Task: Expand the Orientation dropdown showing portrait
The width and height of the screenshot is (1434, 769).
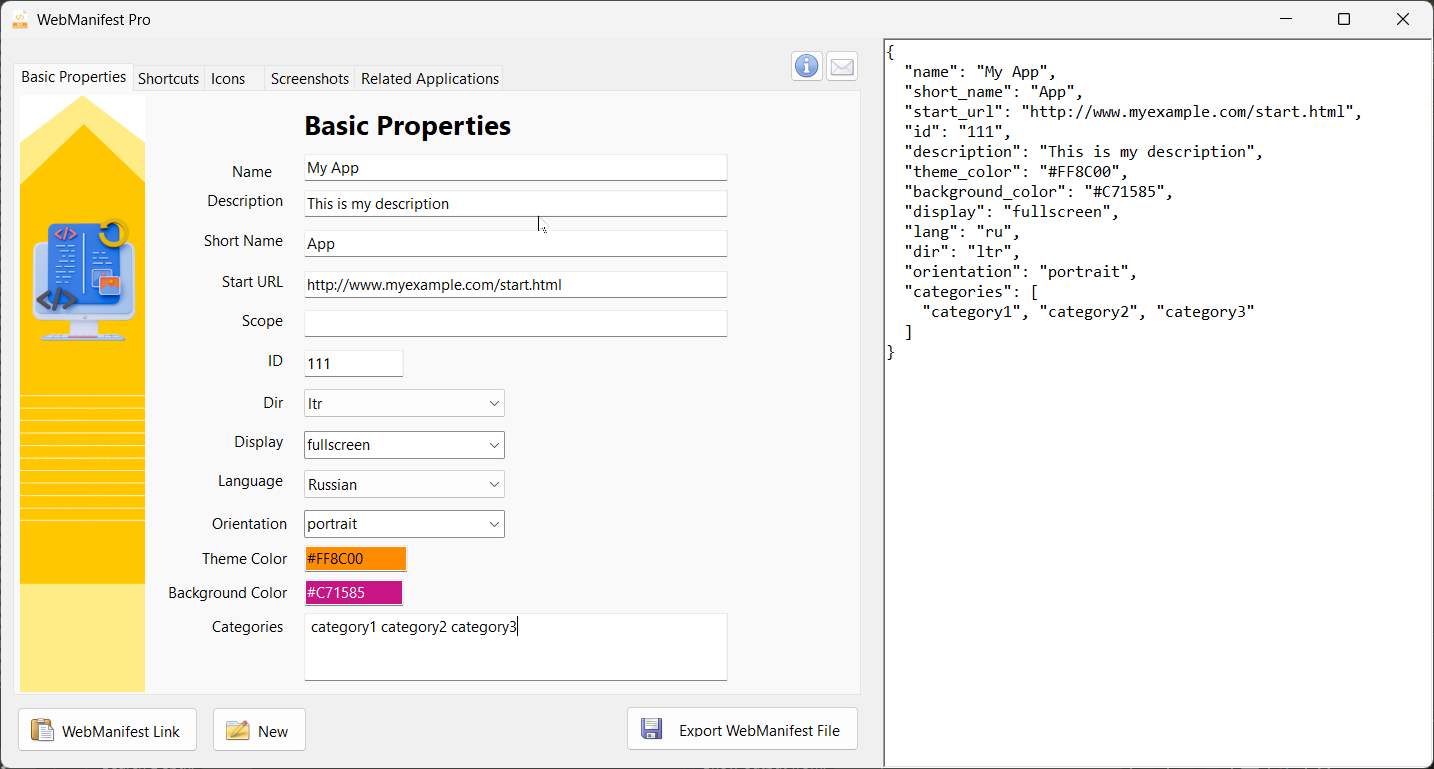Action: tap(494, 524)
